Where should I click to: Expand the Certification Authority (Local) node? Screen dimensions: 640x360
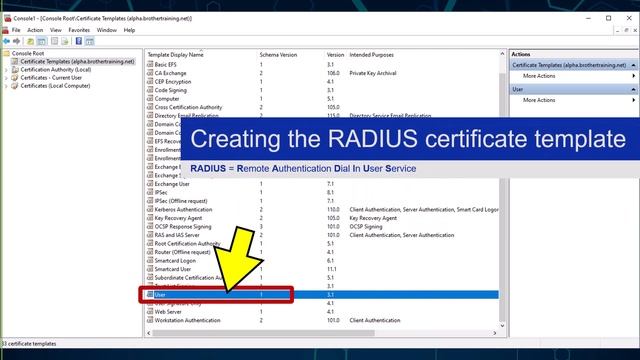point(6,70)
